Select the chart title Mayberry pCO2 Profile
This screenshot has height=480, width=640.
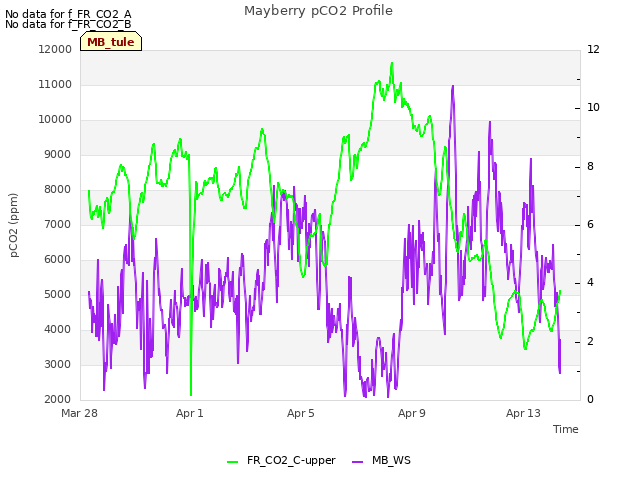[318, 11]
